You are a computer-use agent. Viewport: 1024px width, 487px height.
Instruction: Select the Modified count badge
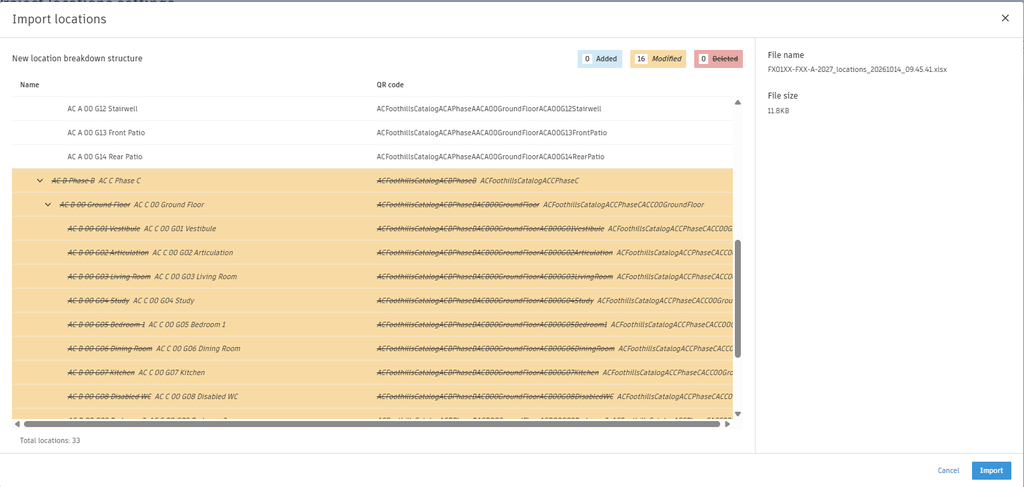(x=658, y=59)
